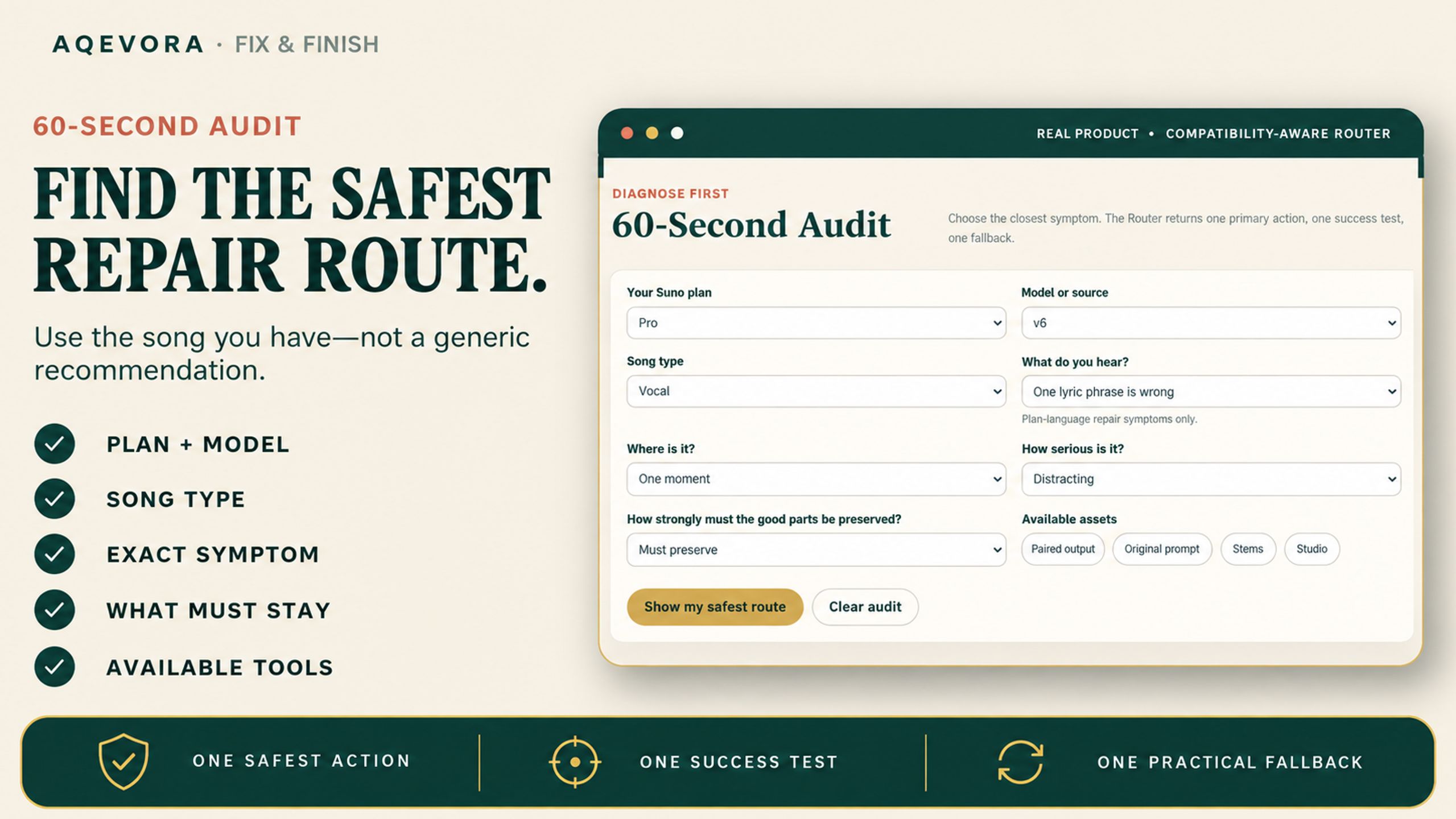The width and height of the screenshot is (1456, 819).
Task: Click the DIAGNOSE FIRST label
Action: pyautogui.click(x=670, y=194)
